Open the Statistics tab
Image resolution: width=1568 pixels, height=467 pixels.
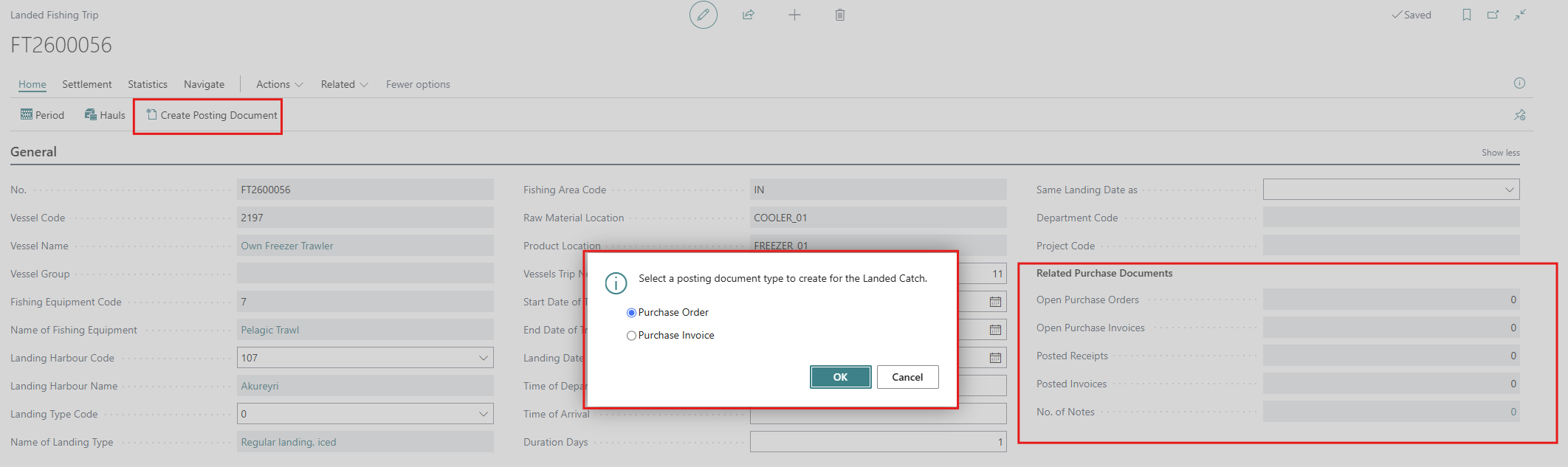(148, 84)
